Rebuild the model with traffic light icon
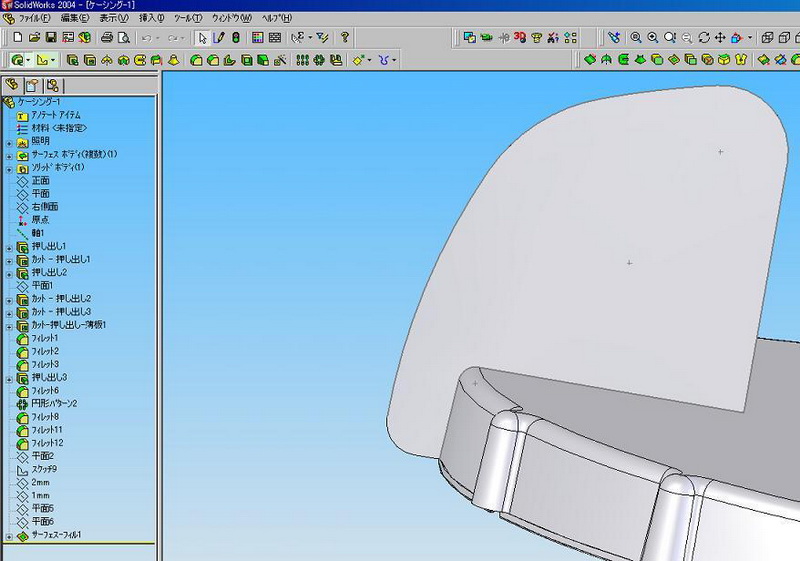This screenshot has height=561, width=800. tap(236, 37)
